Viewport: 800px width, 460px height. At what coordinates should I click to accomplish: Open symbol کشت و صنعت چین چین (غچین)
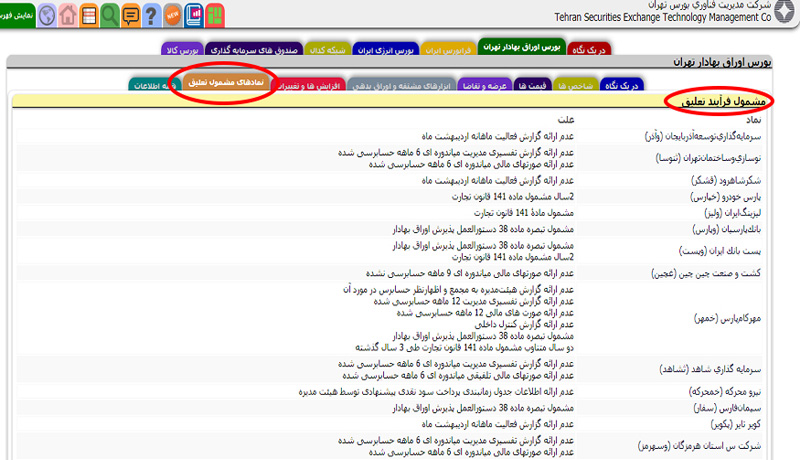click(x=706, y=273)
